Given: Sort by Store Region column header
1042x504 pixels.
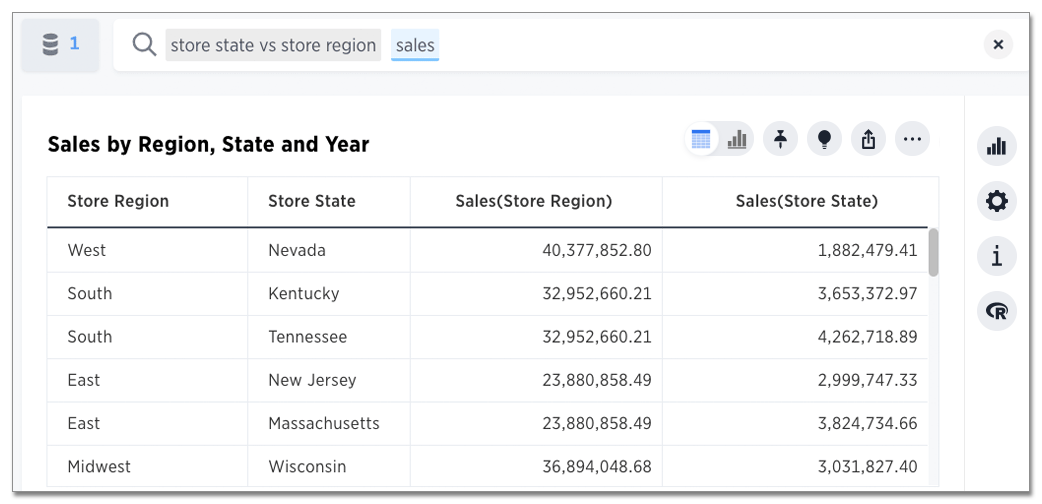Looking at the screenshot, I should [x=118, y=201].
